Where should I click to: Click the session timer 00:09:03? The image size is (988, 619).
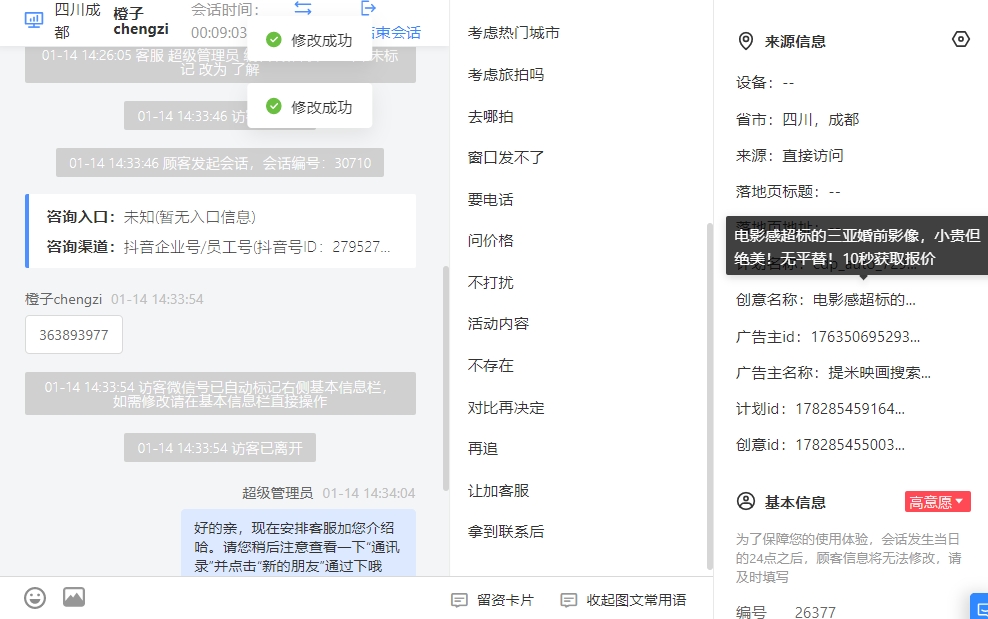coord(219,33)
